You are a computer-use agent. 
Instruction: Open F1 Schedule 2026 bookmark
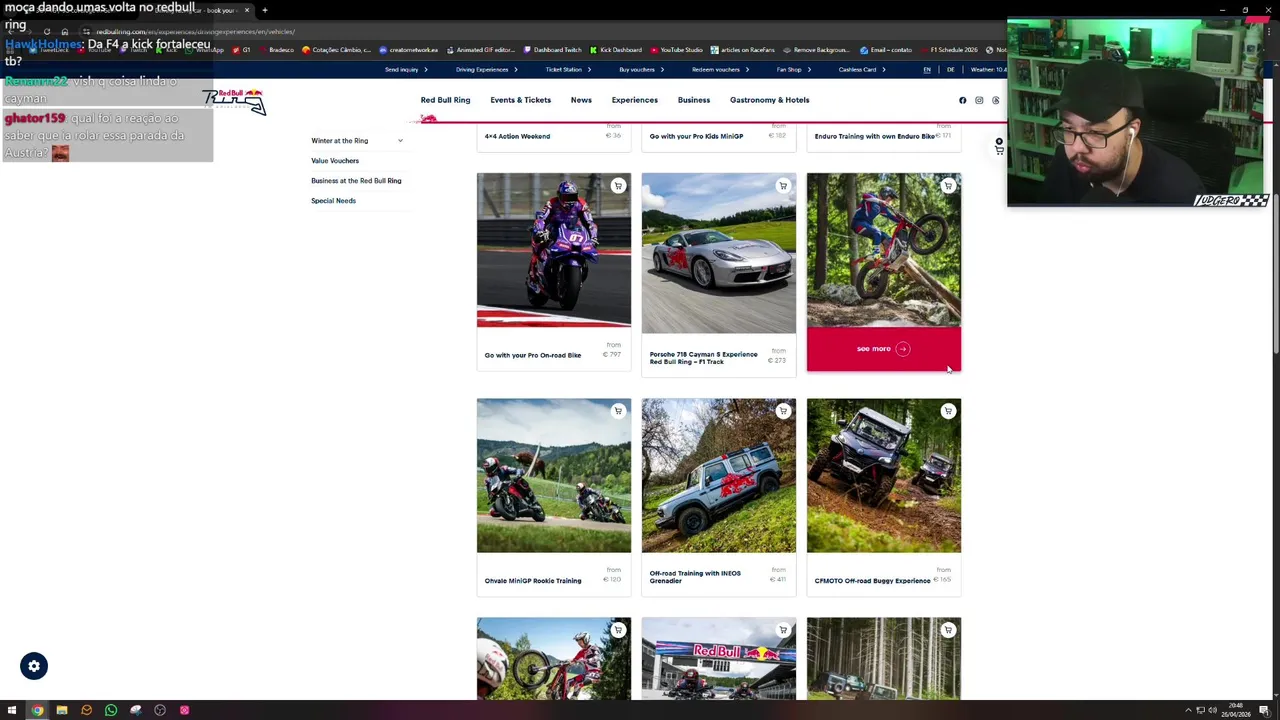point(948,50)
